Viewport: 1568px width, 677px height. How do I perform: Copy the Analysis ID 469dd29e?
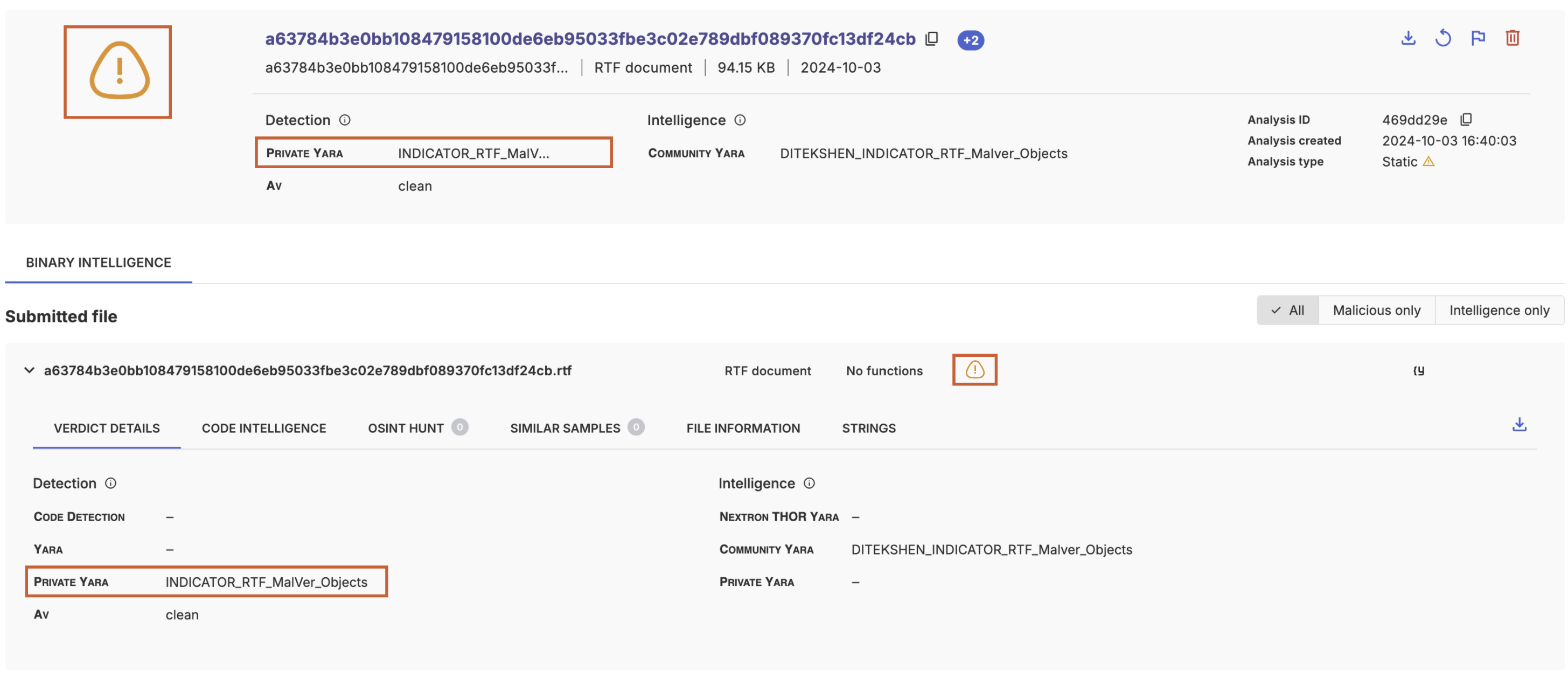[x=1466, y=120]
